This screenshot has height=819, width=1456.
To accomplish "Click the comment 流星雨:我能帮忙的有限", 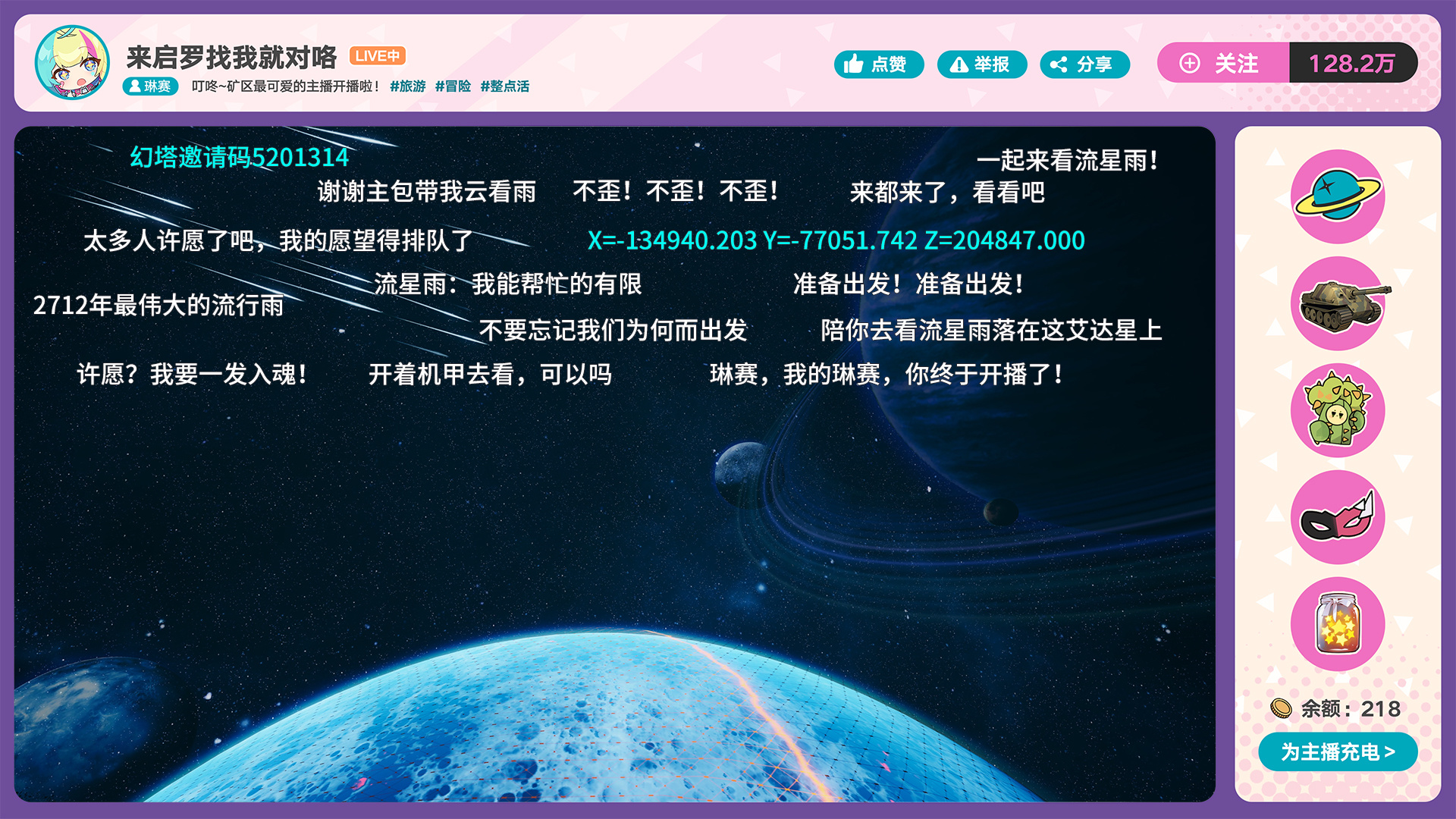I will (508, 284).
